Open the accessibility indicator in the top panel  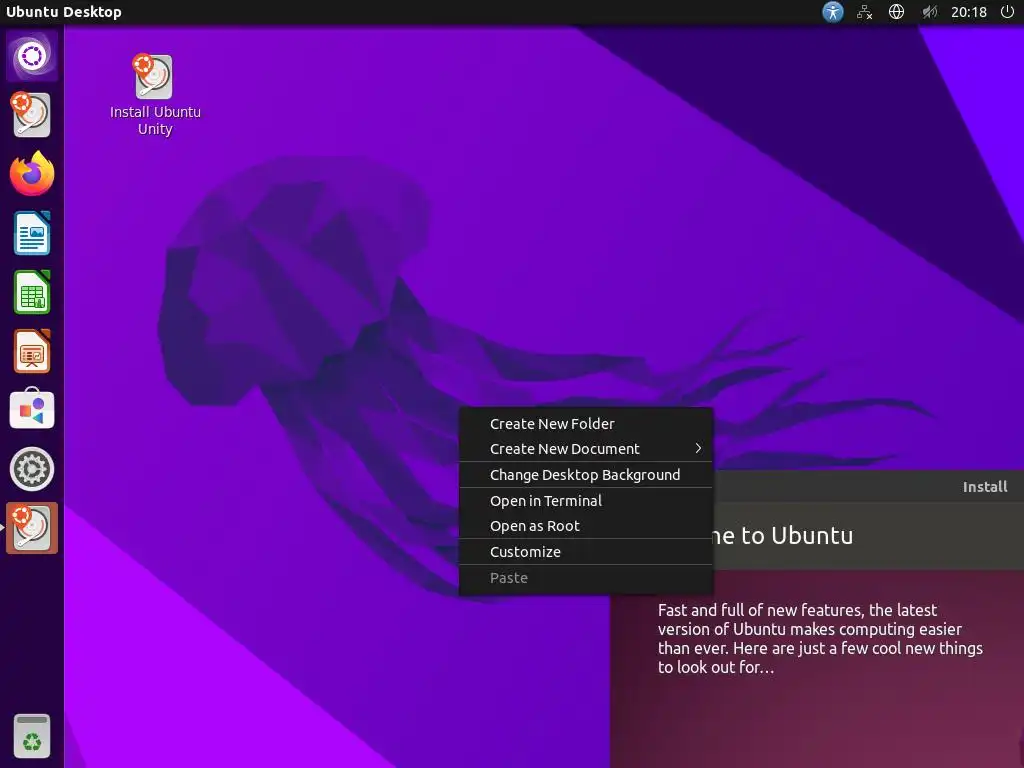833,12
